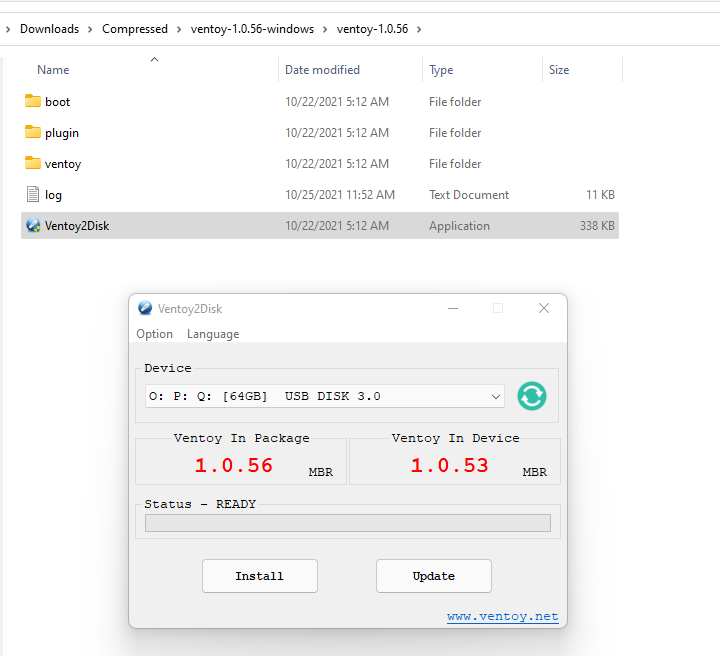Viewport: 720px width, 656px height.
Task: Click the Install button
Action: point(260,576)
